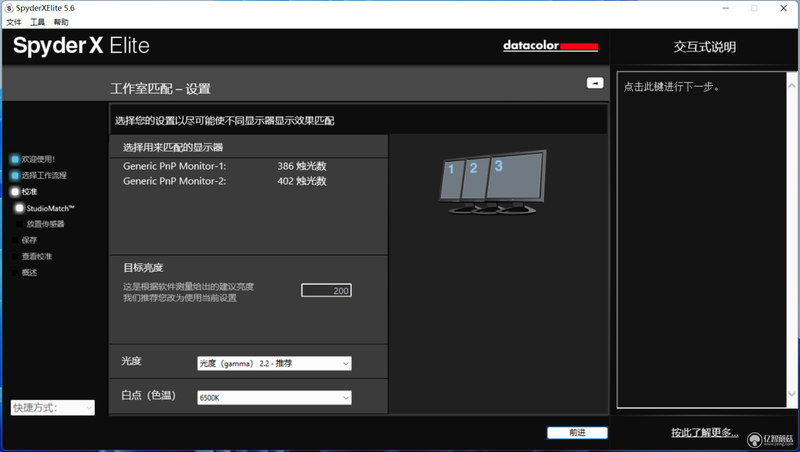This screenshot has height=452, width=800.
Task: Select the 概述 step in sidebar
Action: (24, 272)
